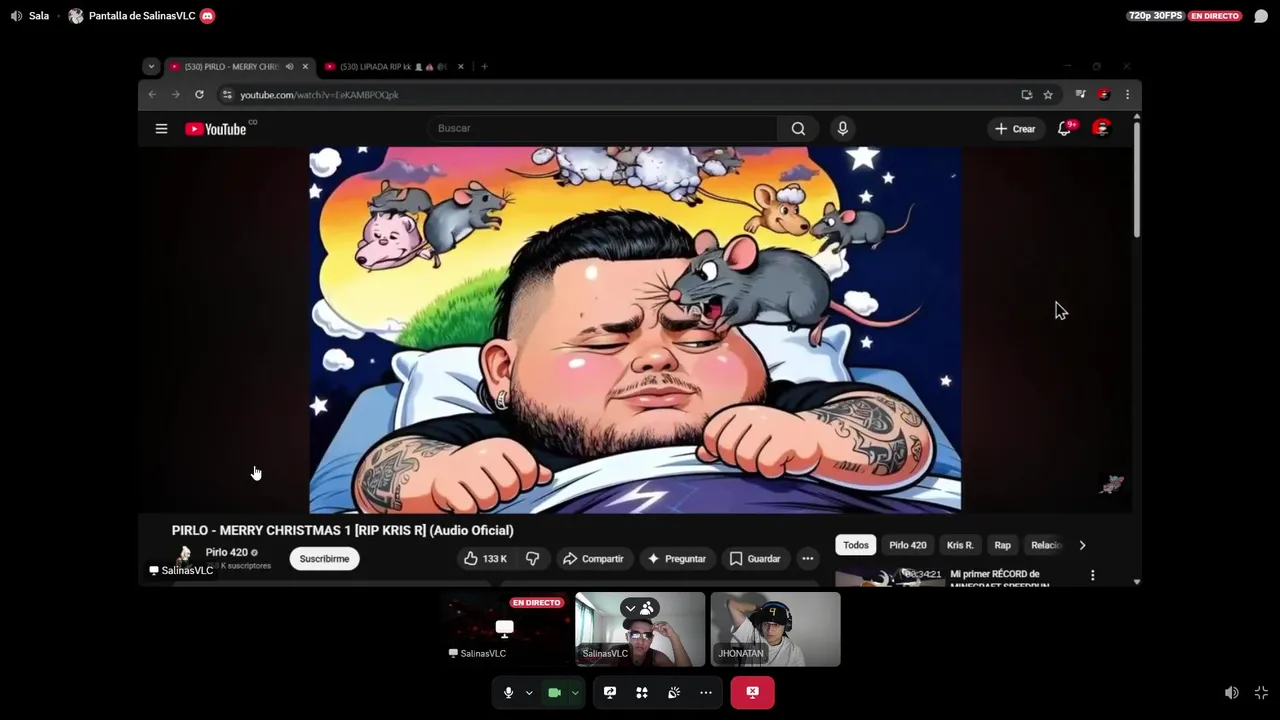The width and height of the screenshot is (1280, 720).
Task: Click the Buscar search field
Action: tap(602, 128)
